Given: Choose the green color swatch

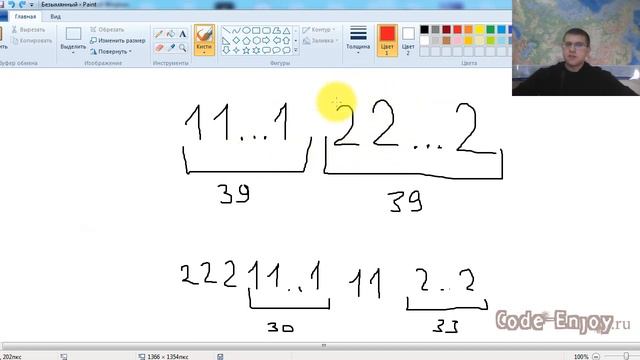Looking at the screenshot, I should (491, 29).
